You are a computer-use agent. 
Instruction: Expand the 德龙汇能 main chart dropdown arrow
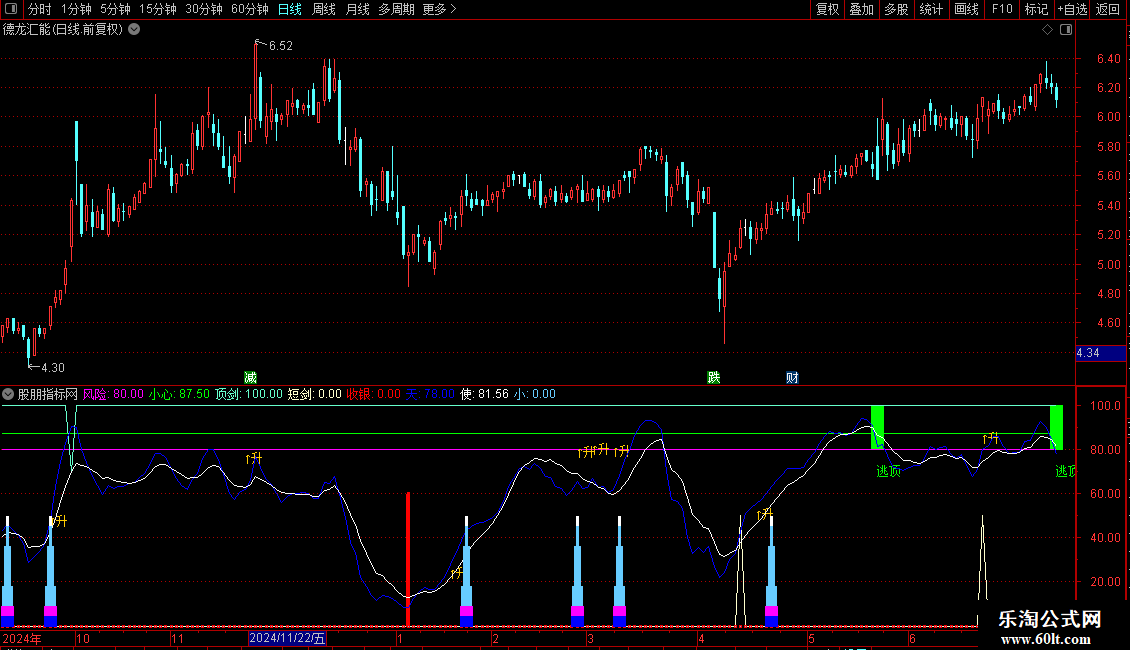(x=134, y=30)
